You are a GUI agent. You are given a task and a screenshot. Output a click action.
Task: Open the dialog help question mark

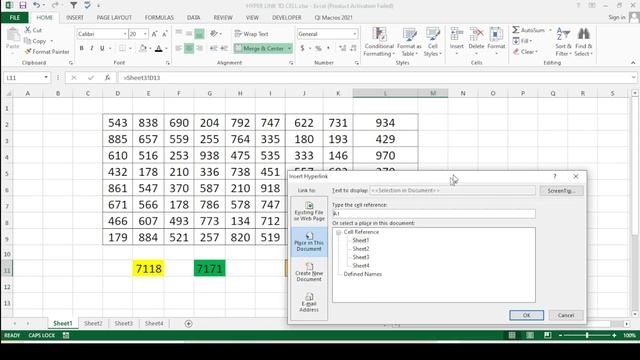pyautogui.click(x=555, y=176)
